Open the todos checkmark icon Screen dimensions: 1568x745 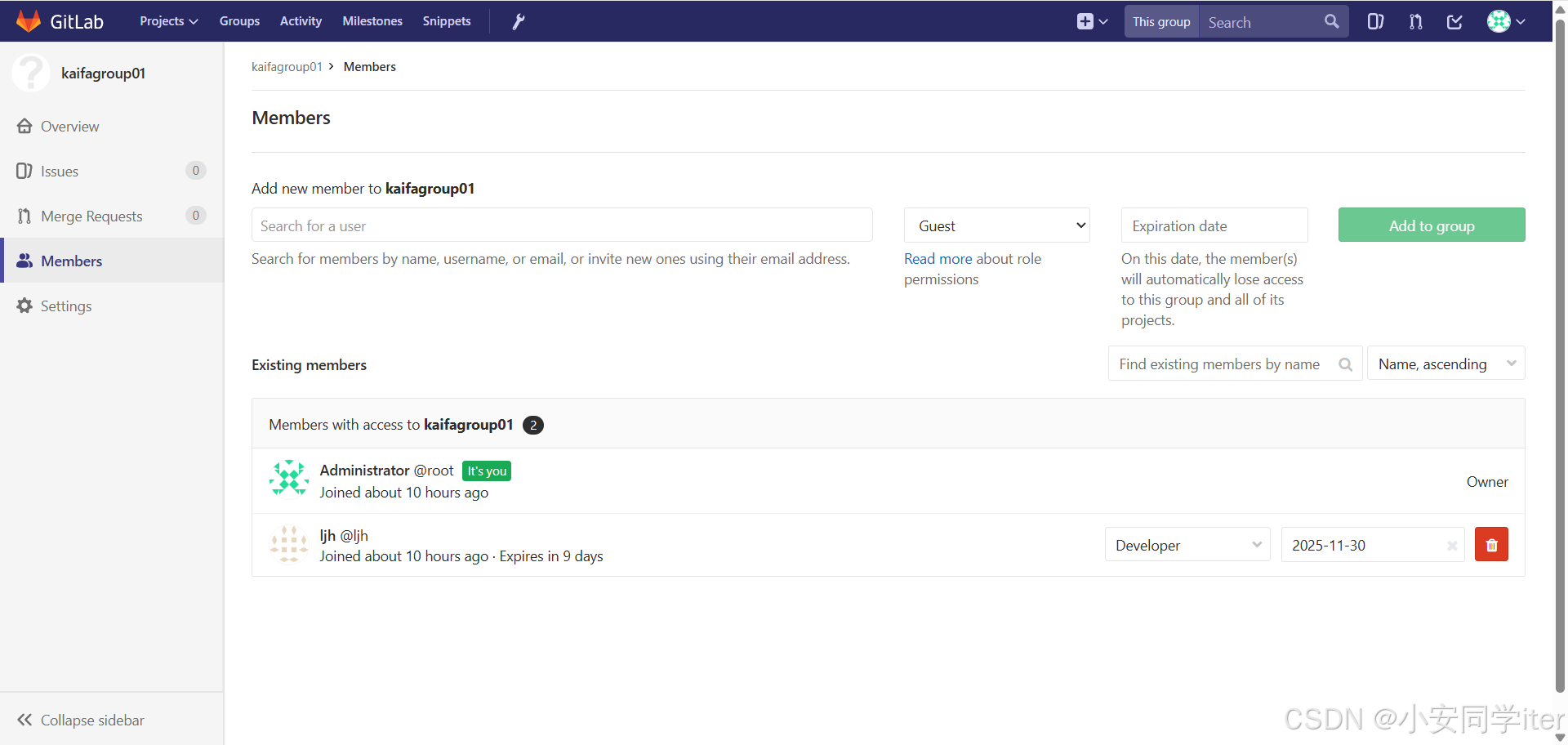point(1454,21)
